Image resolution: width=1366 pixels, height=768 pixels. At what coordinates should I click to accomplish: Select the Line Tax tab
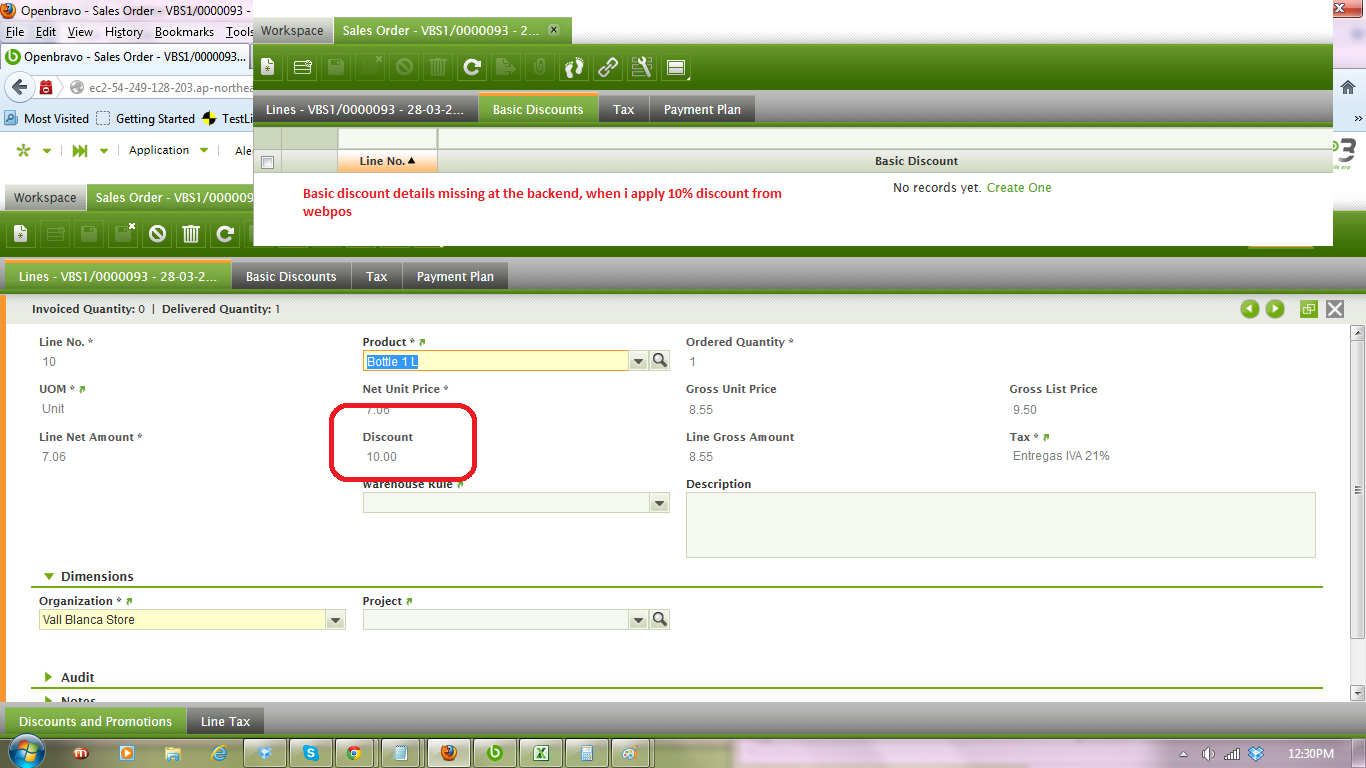(x=225, y=721)
